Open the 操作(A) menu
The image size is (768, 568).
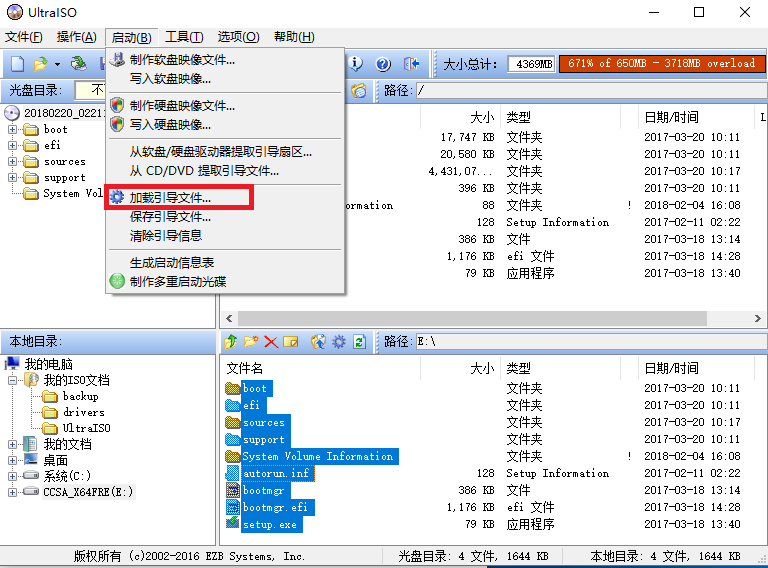click(x=76, y=37)
